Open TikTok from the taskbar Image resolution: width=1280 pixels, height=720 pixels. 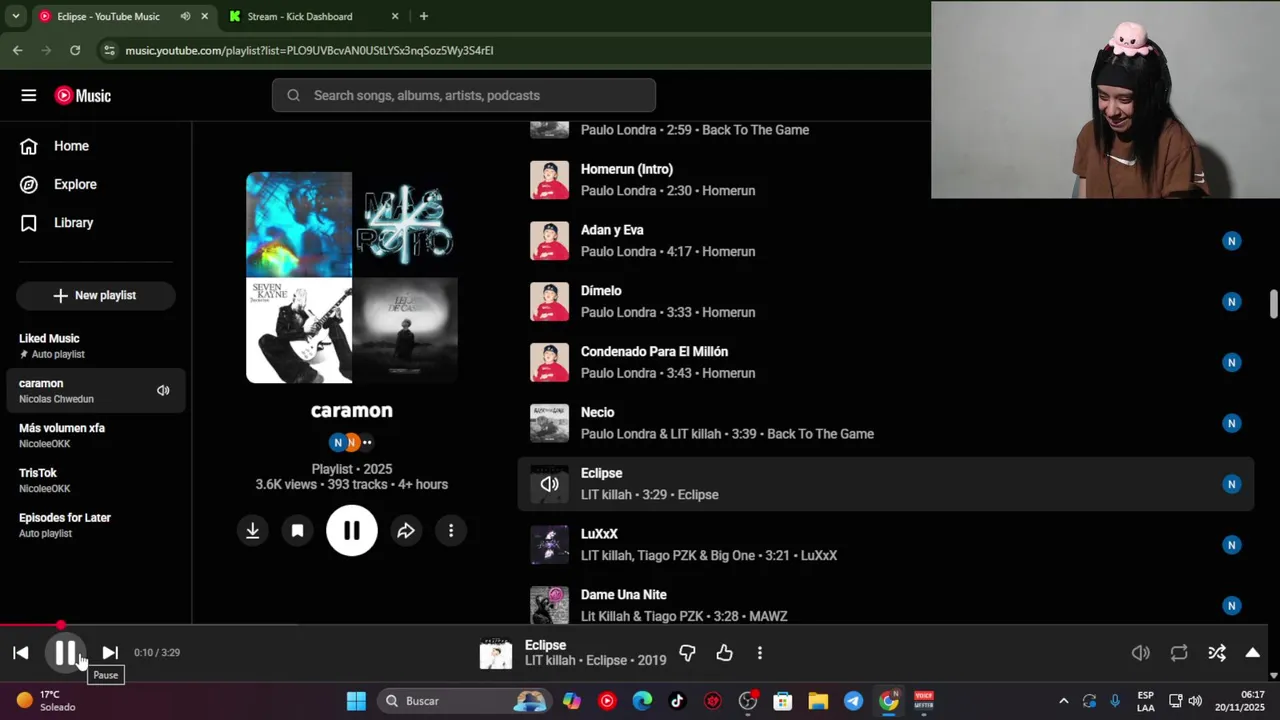(677, 701)
